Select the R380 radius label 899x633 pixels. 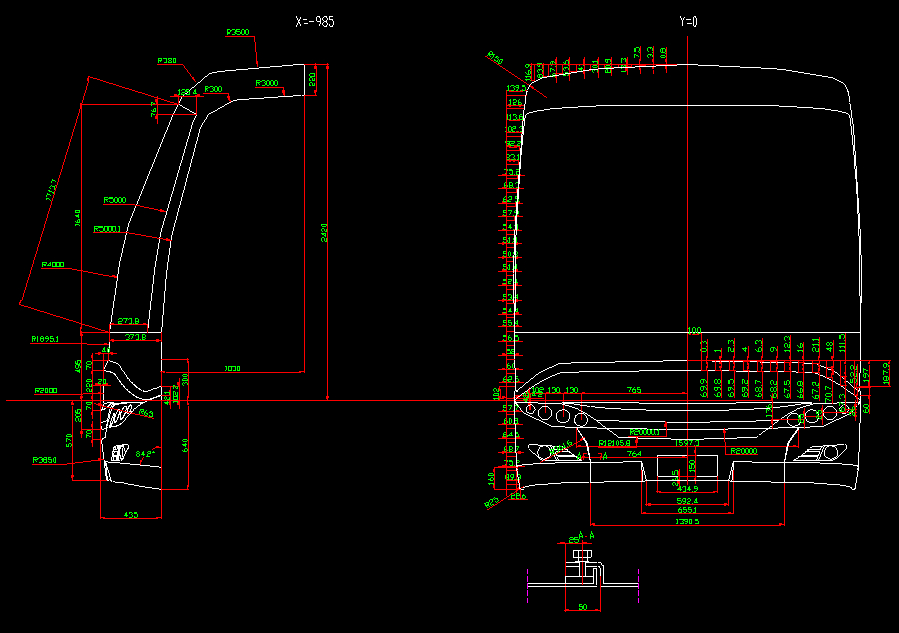tap(167, 61)
